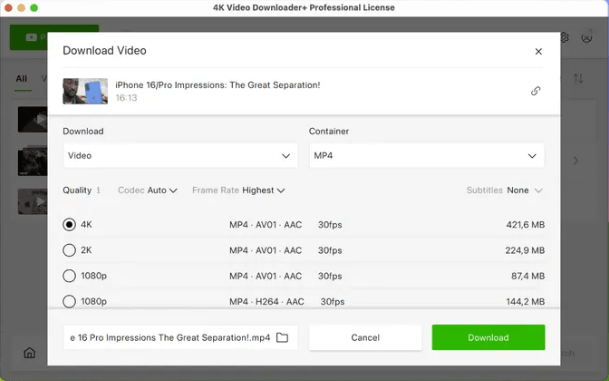
Task: Click the green macOS zoom button
Action: tap(34, 8)
